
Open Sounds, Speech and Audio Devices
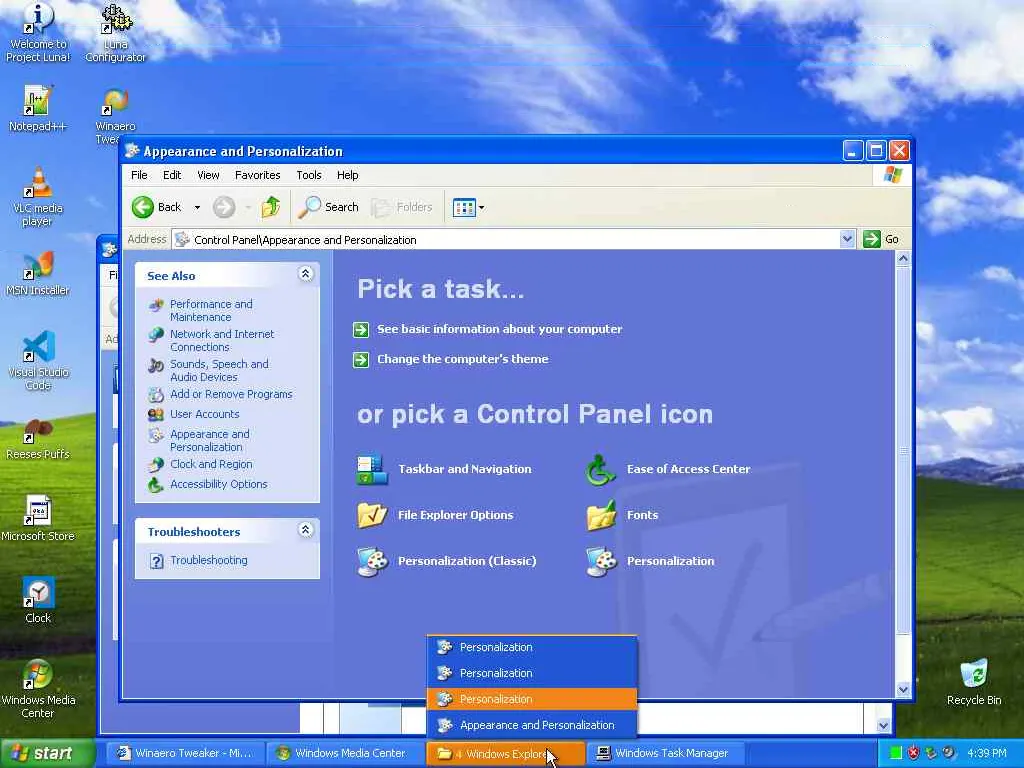pyautogui.click(x=219, y=371)
